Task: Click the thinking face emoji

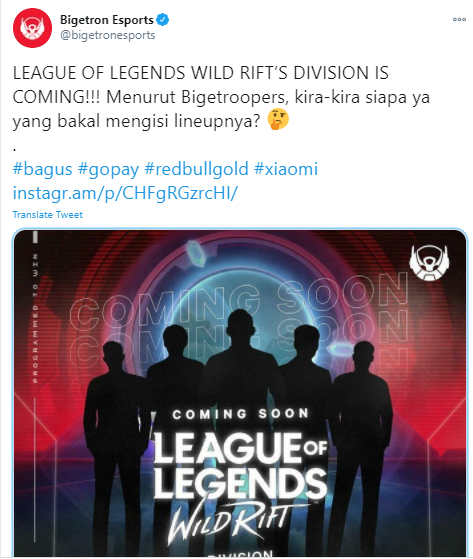Action: point(278,119)
